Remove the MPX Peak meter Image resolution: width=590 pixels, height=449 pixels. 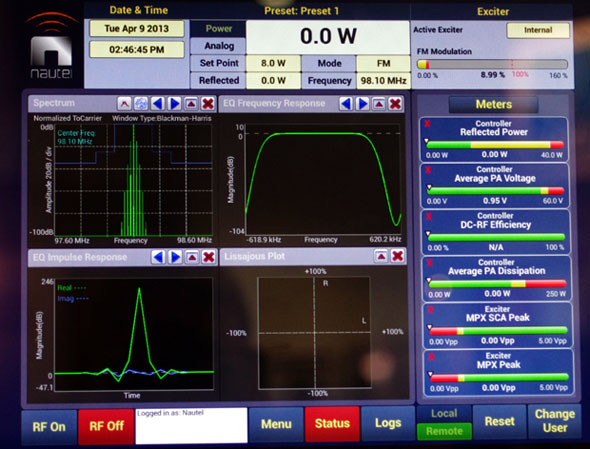(431, 357)
